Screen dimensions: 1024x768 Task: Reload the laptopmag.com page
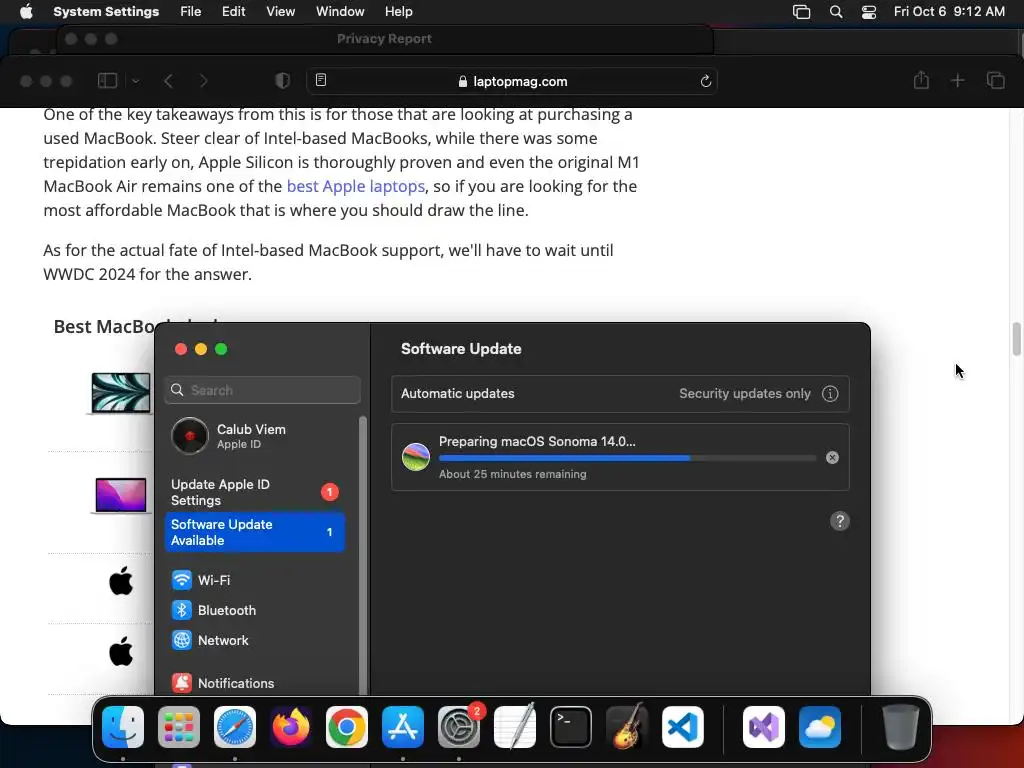click(705, 81)
